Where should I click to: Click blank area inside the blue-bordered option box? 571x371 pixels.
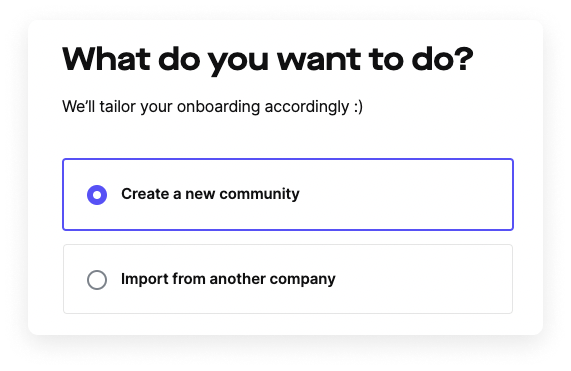click(x=404, y=194)
